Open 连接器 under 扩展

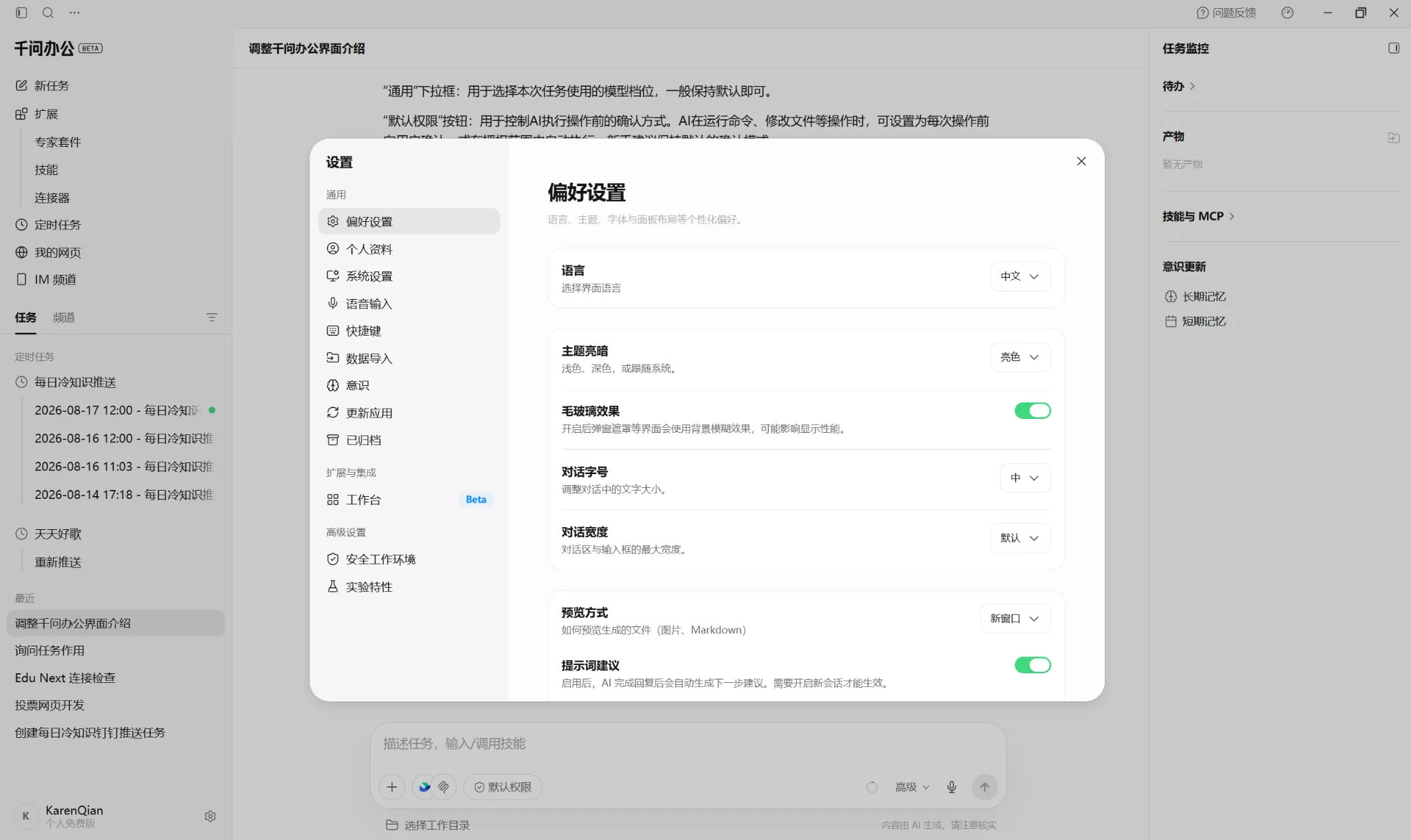pos(52,198)
